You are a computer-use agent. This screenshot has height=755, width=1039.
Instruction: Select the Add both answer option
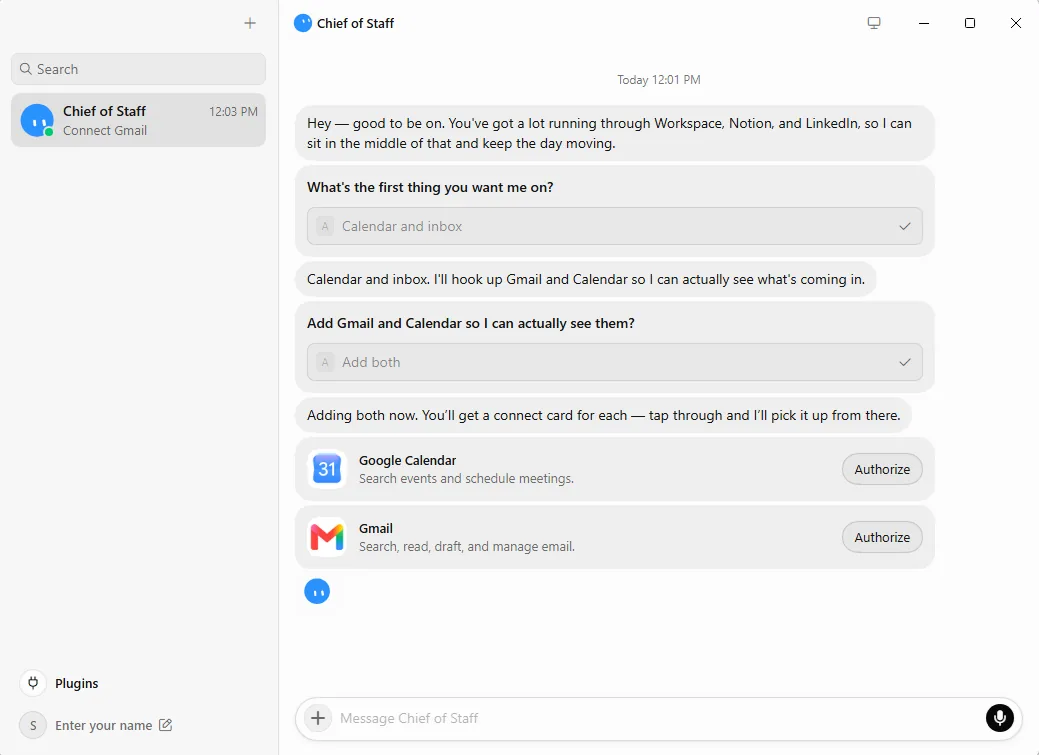click(615, 362)
